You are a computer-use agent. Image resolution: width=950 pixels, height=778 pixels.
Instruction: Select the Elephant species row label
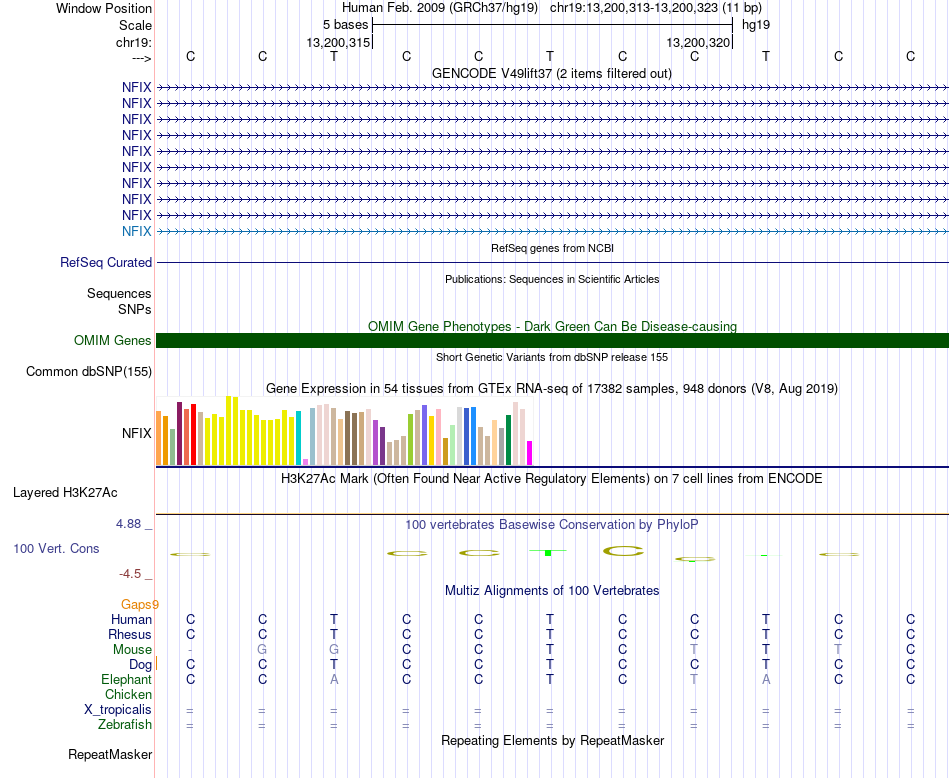pyautogui.click(x=127, y=679)
